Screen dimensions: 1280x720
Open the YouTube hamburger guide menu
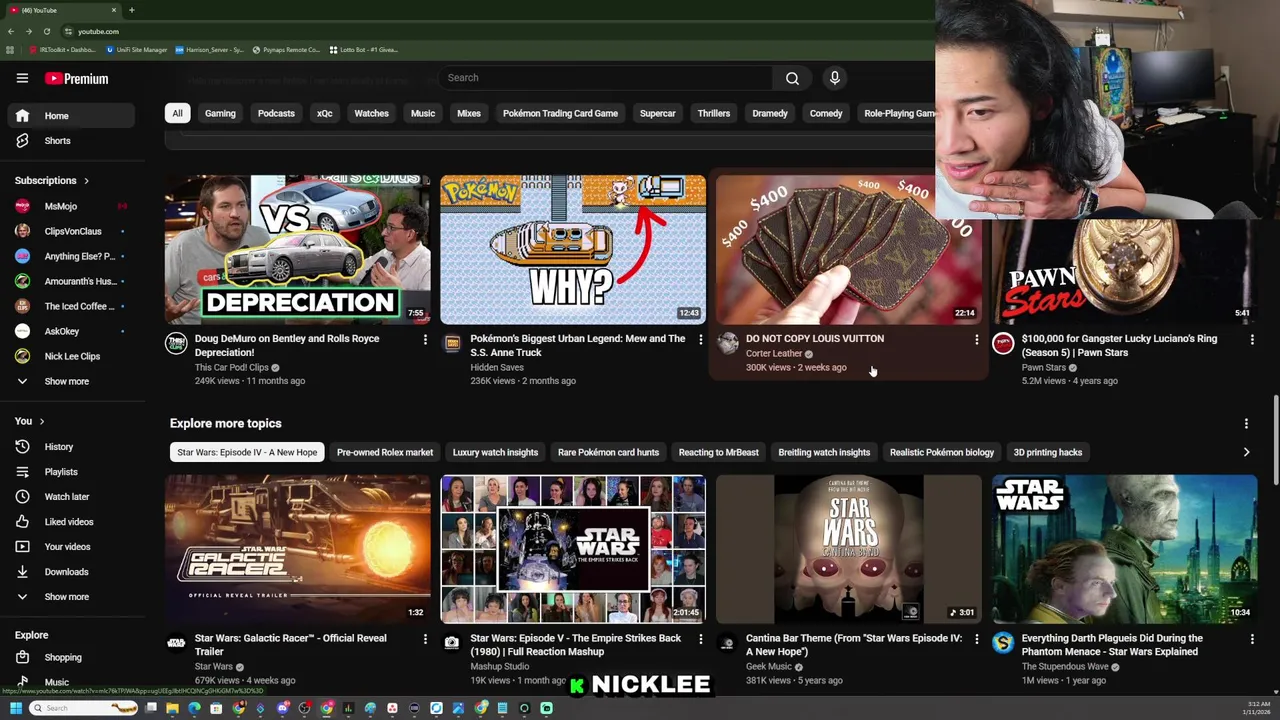tap(22, 78)
